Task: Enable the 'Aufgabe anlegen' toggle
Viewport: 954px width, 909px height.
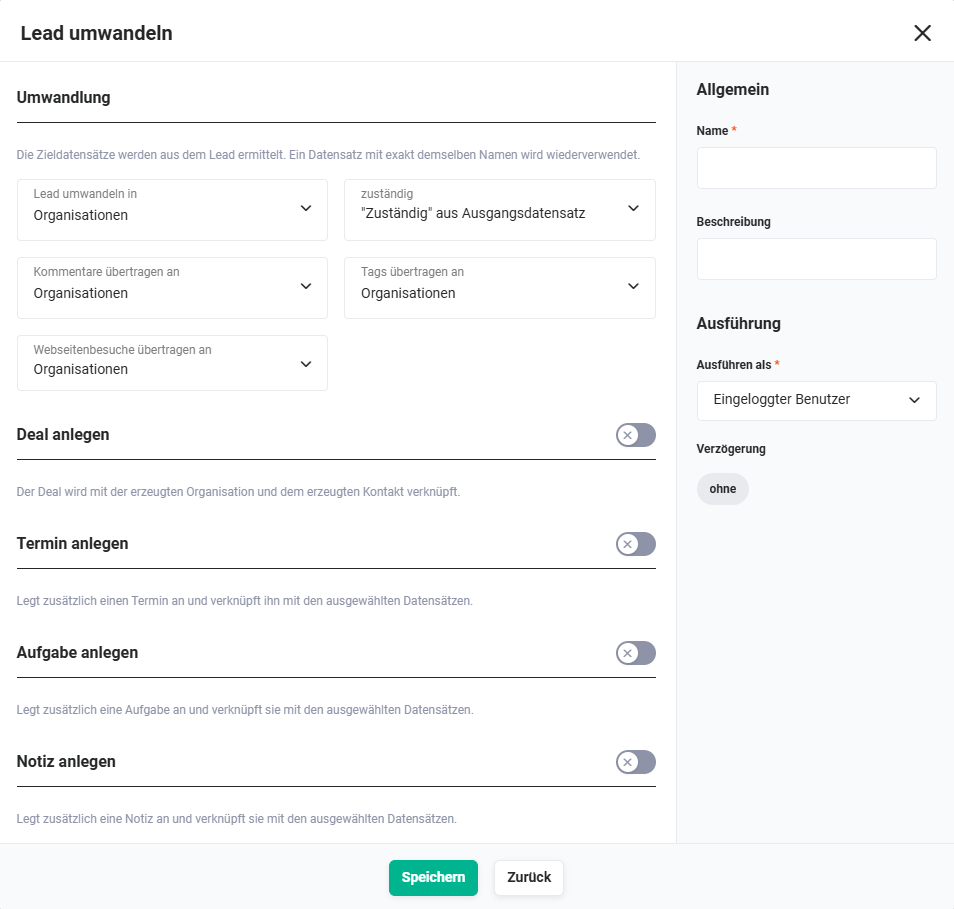Action: coord(635,653)
